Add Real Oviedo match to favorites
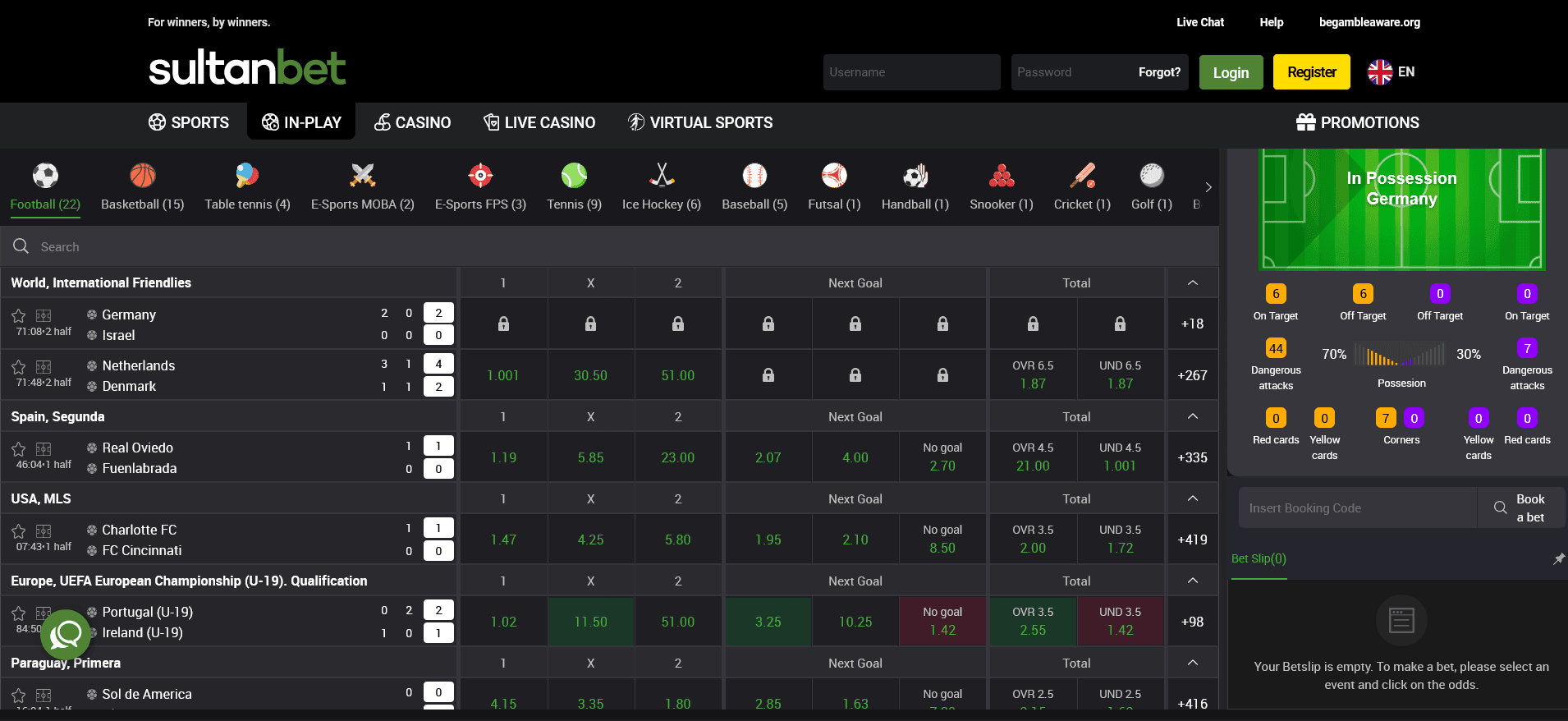 [x=19, y=449]
